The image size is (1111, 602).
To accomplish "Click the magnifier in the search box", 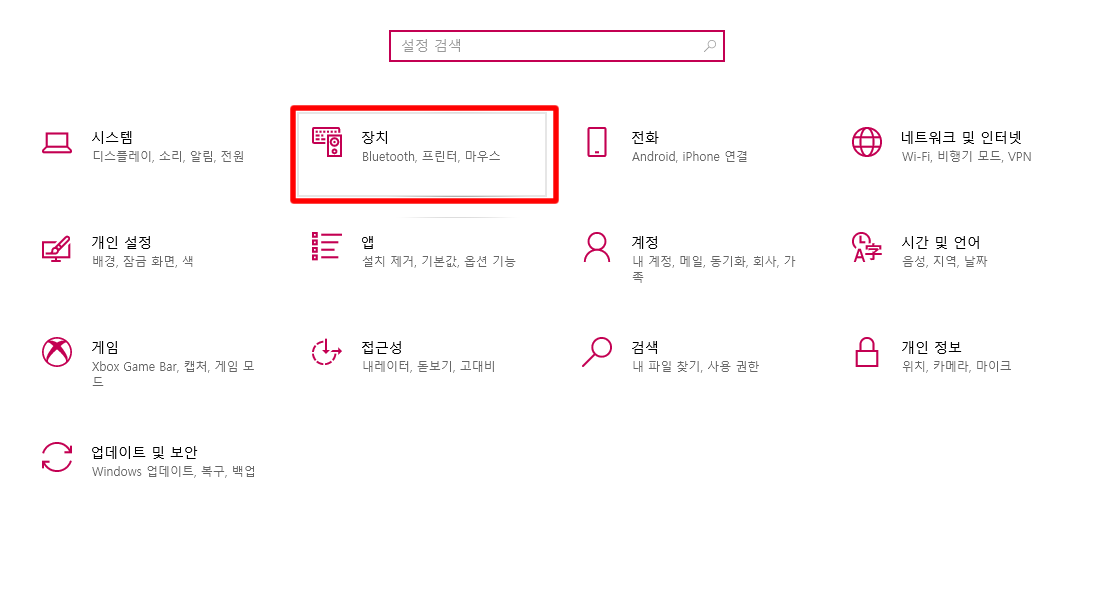I will [710, 46].
